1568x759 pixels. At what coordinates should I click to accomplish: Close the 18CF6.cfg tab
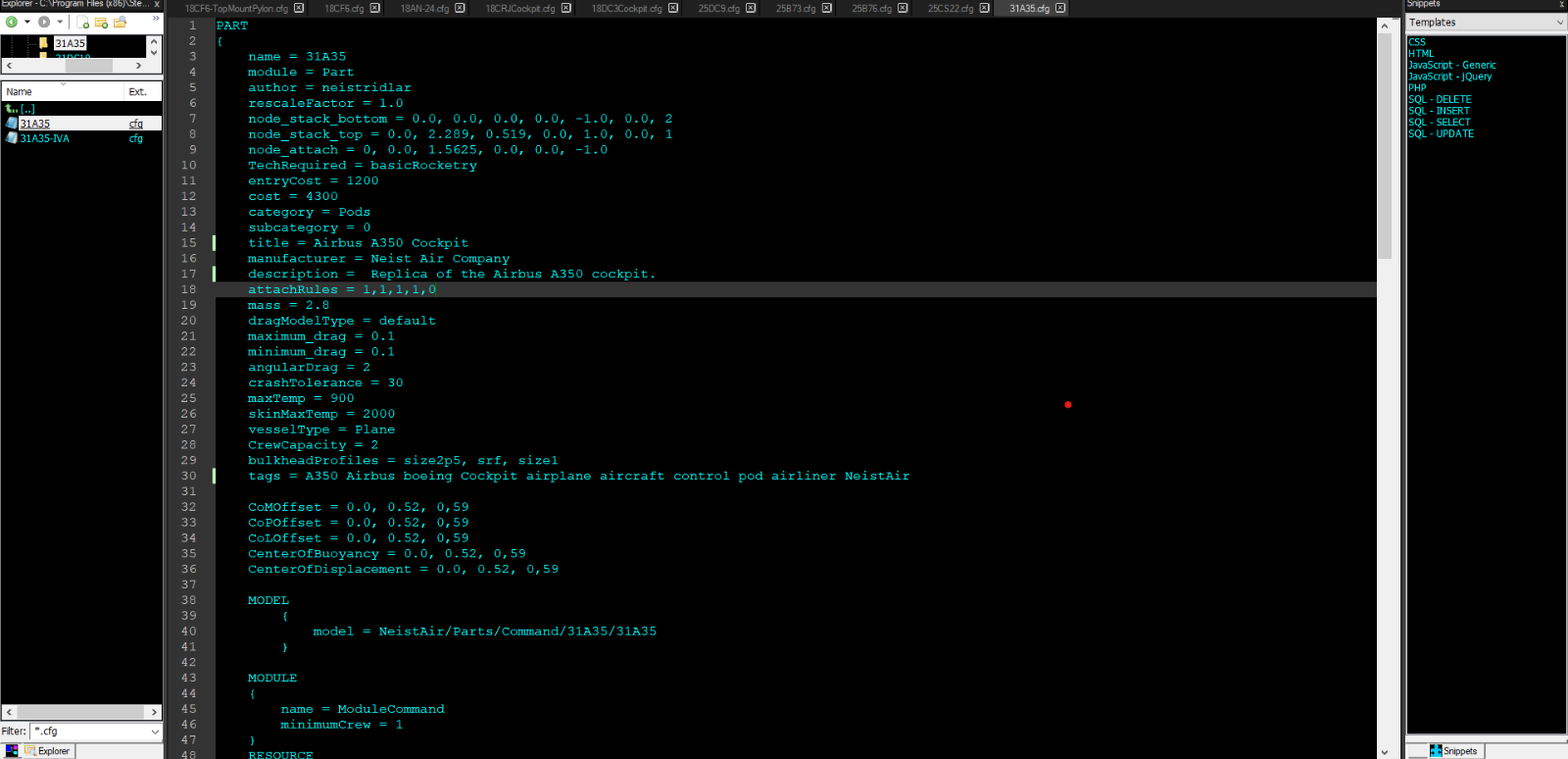tap(374, 8)
